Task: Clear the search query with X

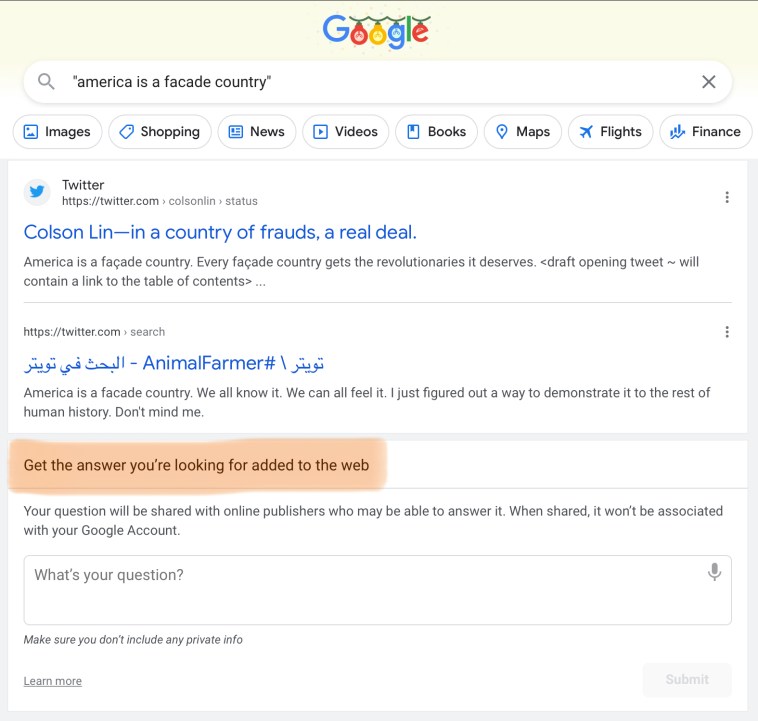Action: point(709,82)
